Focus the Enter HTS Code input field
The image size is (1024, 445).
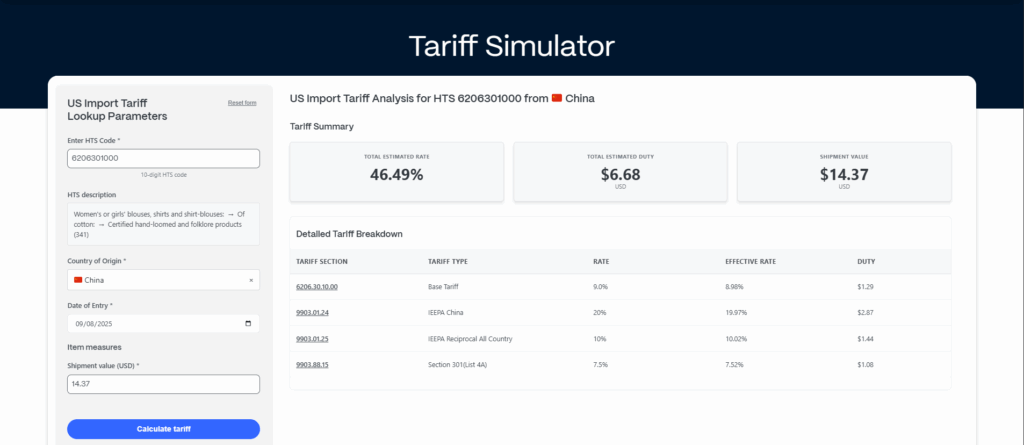tap(163, 158)
